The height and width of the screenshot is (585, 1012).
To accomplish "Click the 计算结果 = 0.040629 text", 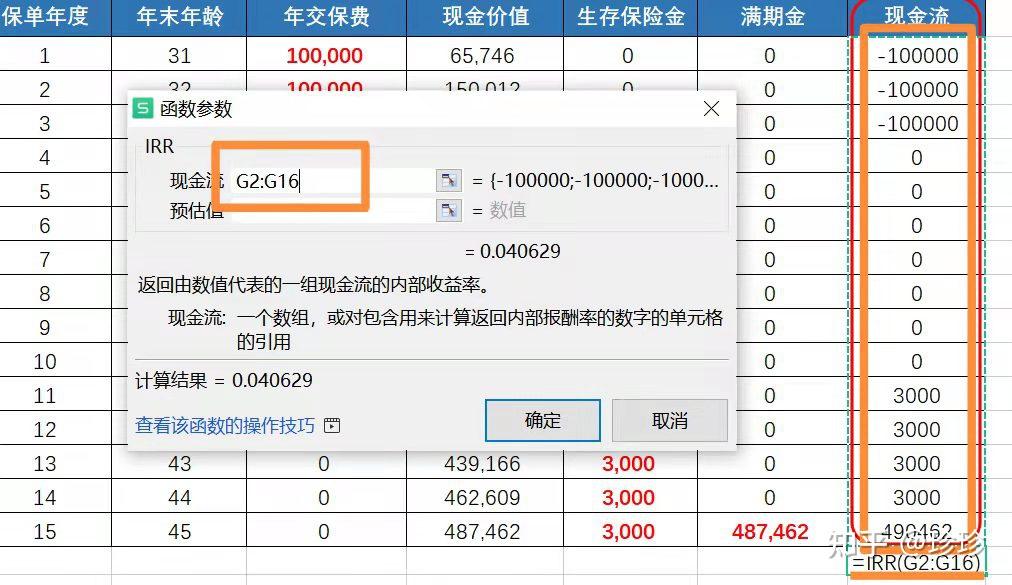I will point(224,380).
